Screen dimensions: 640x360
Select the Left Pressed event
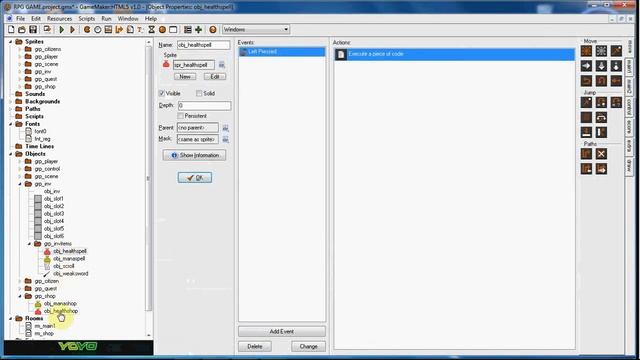point(282,52)
